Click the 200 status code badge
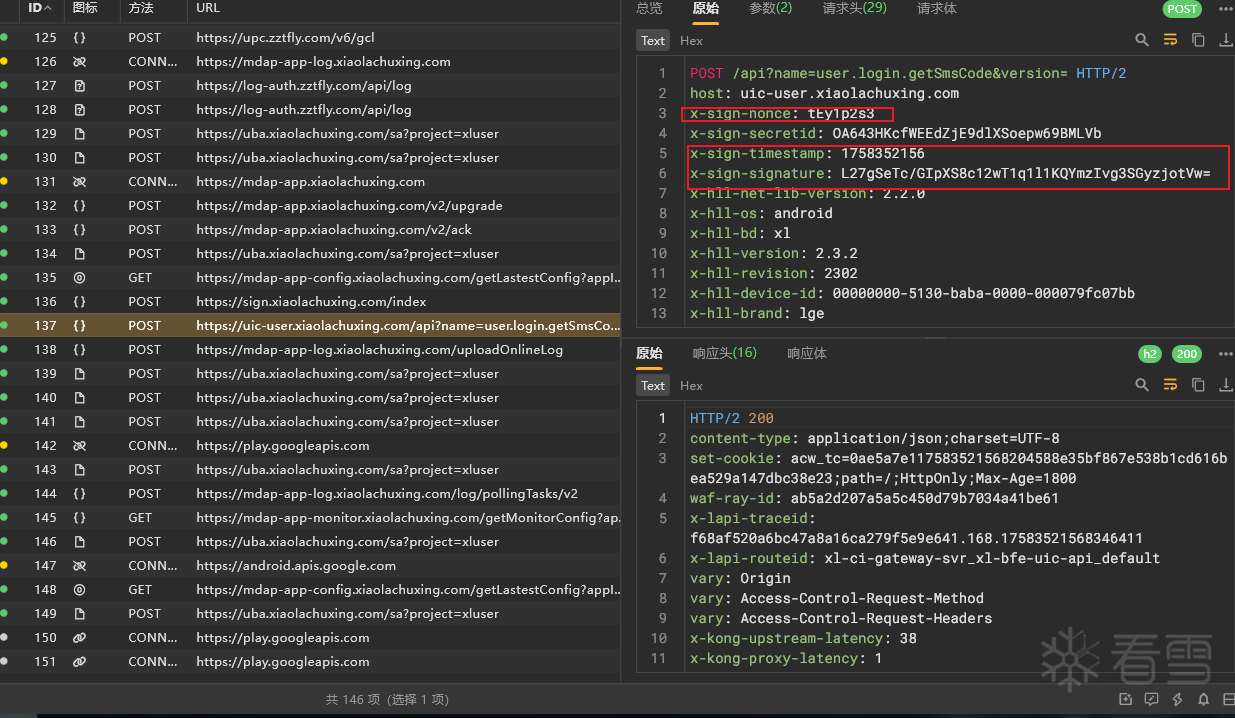Screen dimensions: 1235x718 pos(1186,354)
